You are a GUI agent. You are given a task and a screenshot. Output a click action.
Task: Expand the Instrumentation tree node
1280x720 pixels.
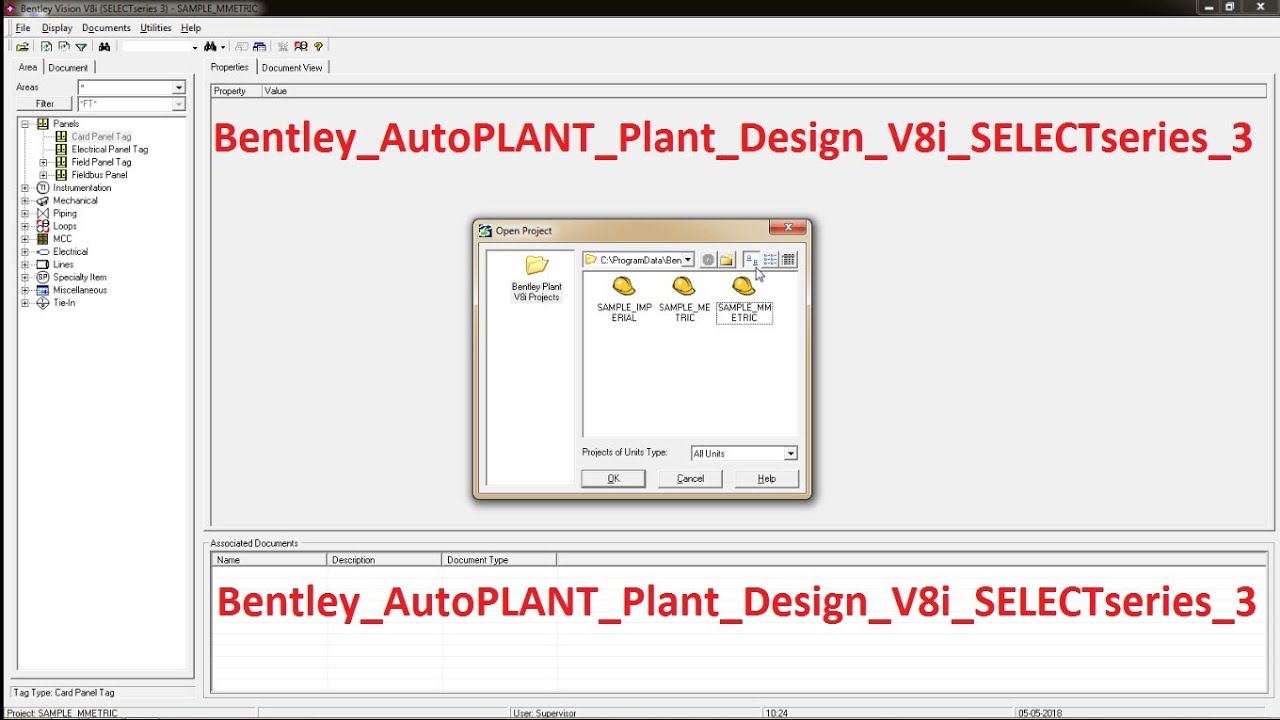coord(25,188)
